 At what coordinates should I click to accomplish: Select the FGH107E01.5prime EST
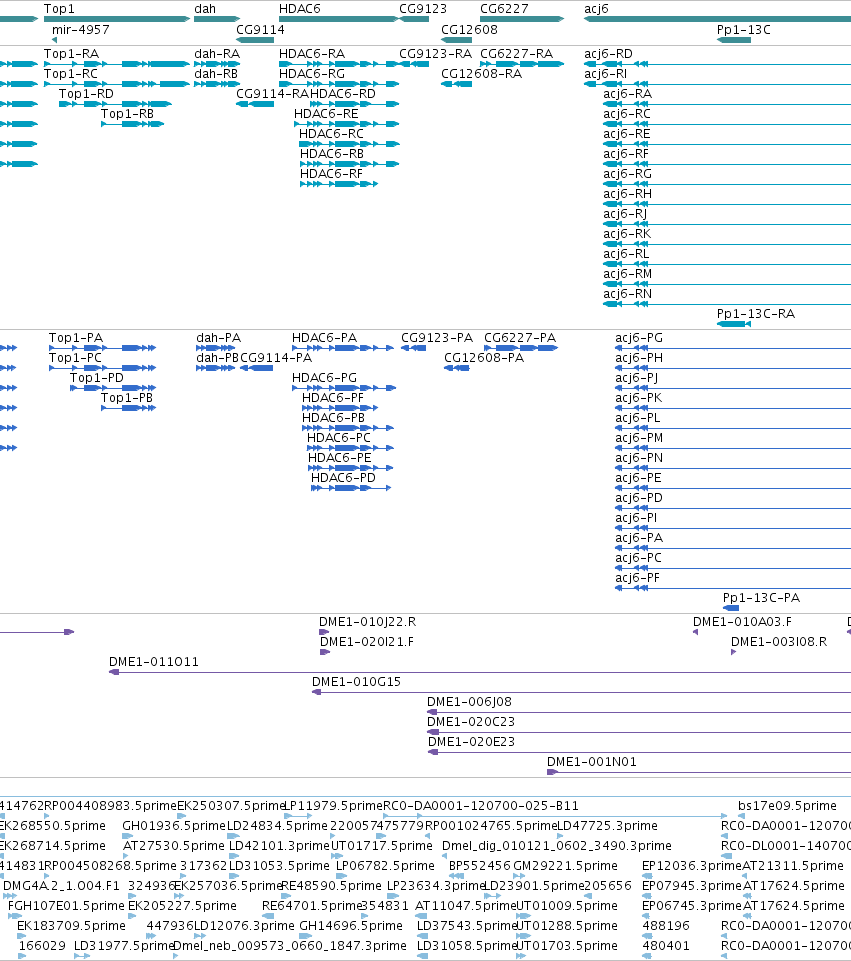pos(15,916)
